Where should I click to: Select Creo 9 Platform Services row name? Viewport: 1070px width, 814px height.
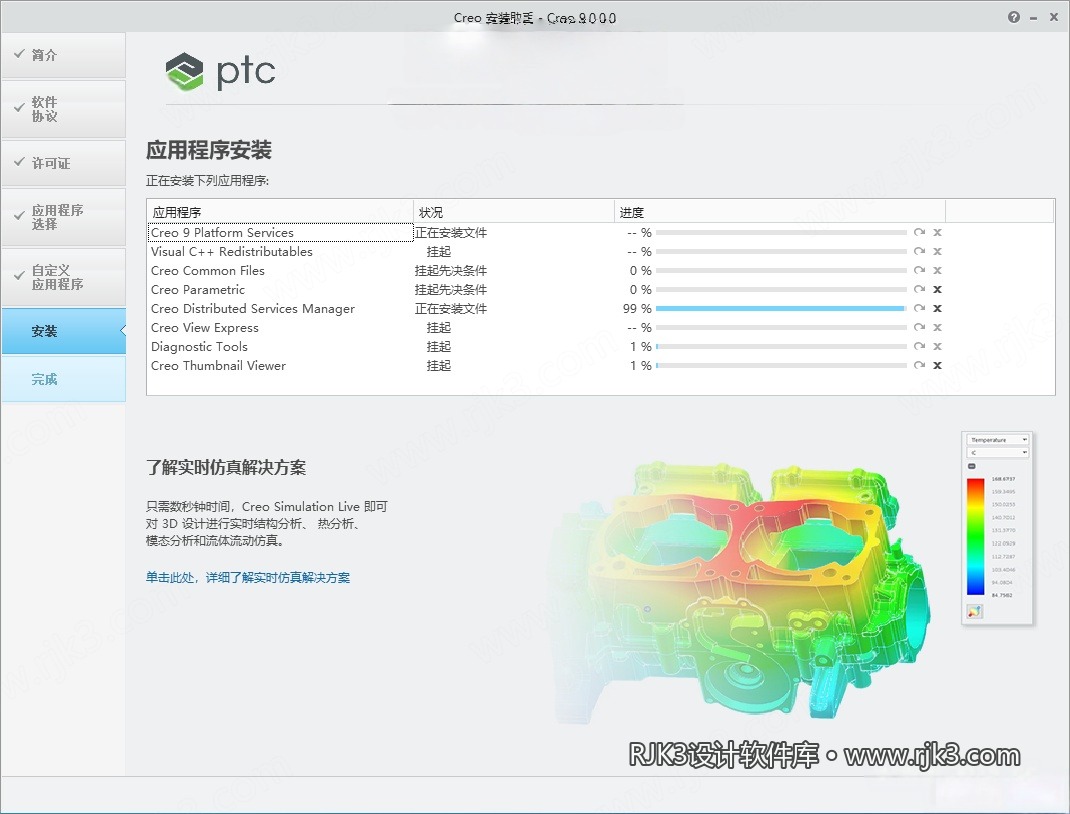tap(222, 233)
